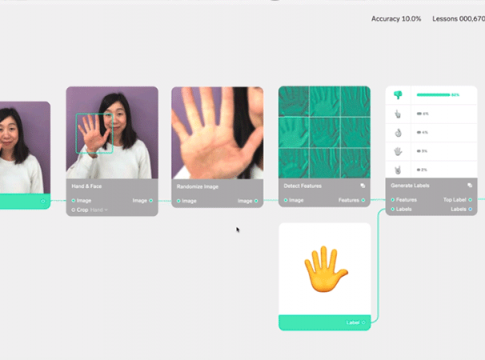Screen dimensions: 485x360
Task: Open the Crop Hand dropdown
Action: pos(99,210)
